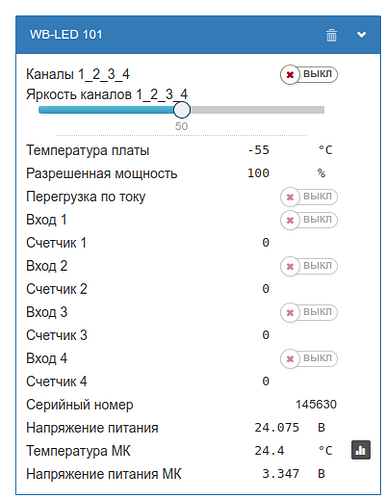Screen dimensions: 386x500
Task: Click the gray unfilled part of brightness slider
Action: (x=257, y=110)
